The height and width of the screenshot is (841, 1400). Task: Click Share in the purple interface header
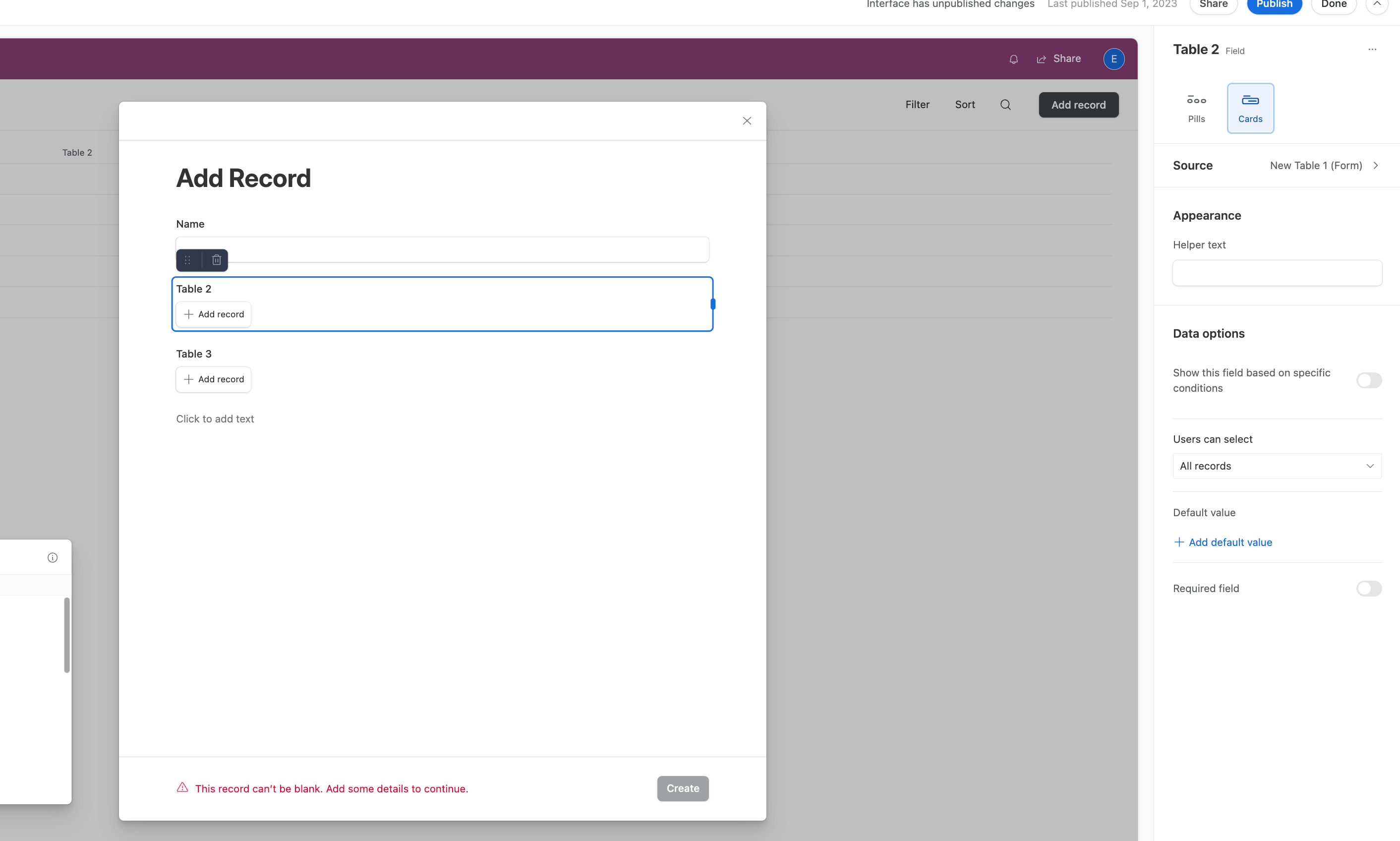tap(1059, 59)
